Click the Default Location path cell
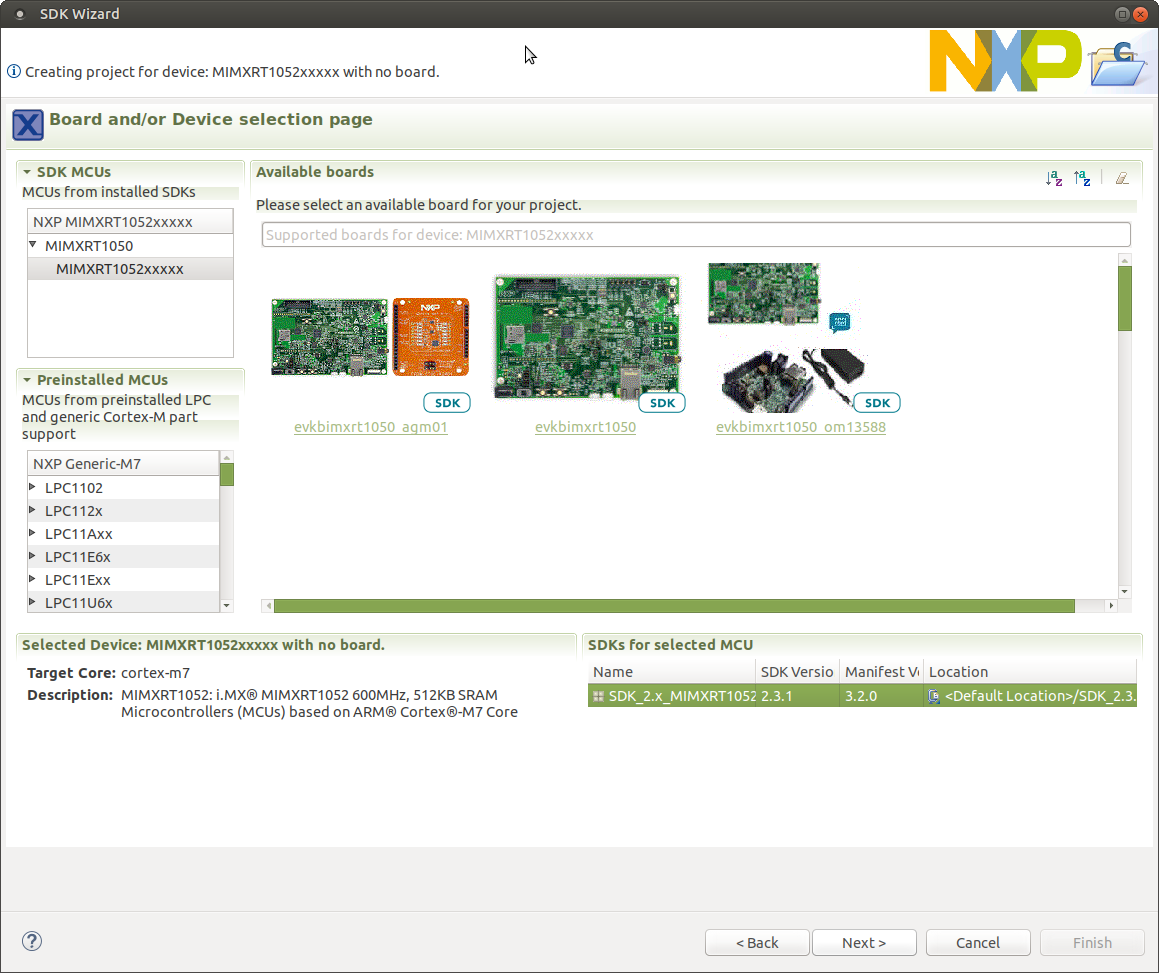The image size is (1159, 973). point(1030,696)
